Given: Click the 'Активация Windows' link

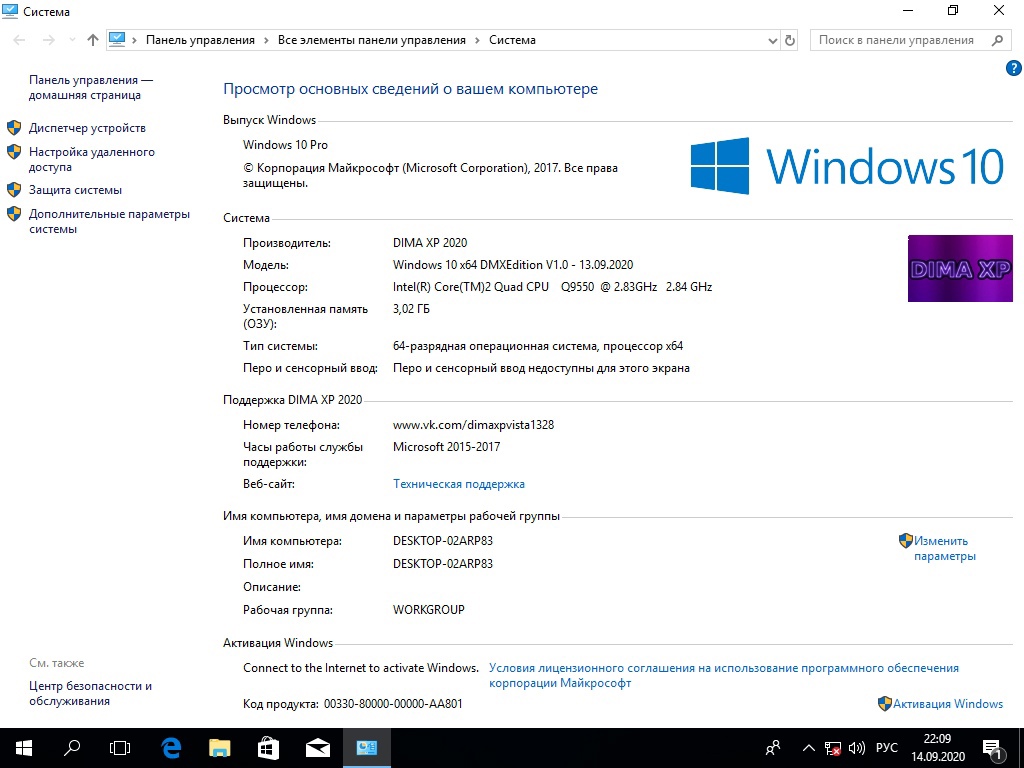Looking at the screenshot, I should point(947,704).
